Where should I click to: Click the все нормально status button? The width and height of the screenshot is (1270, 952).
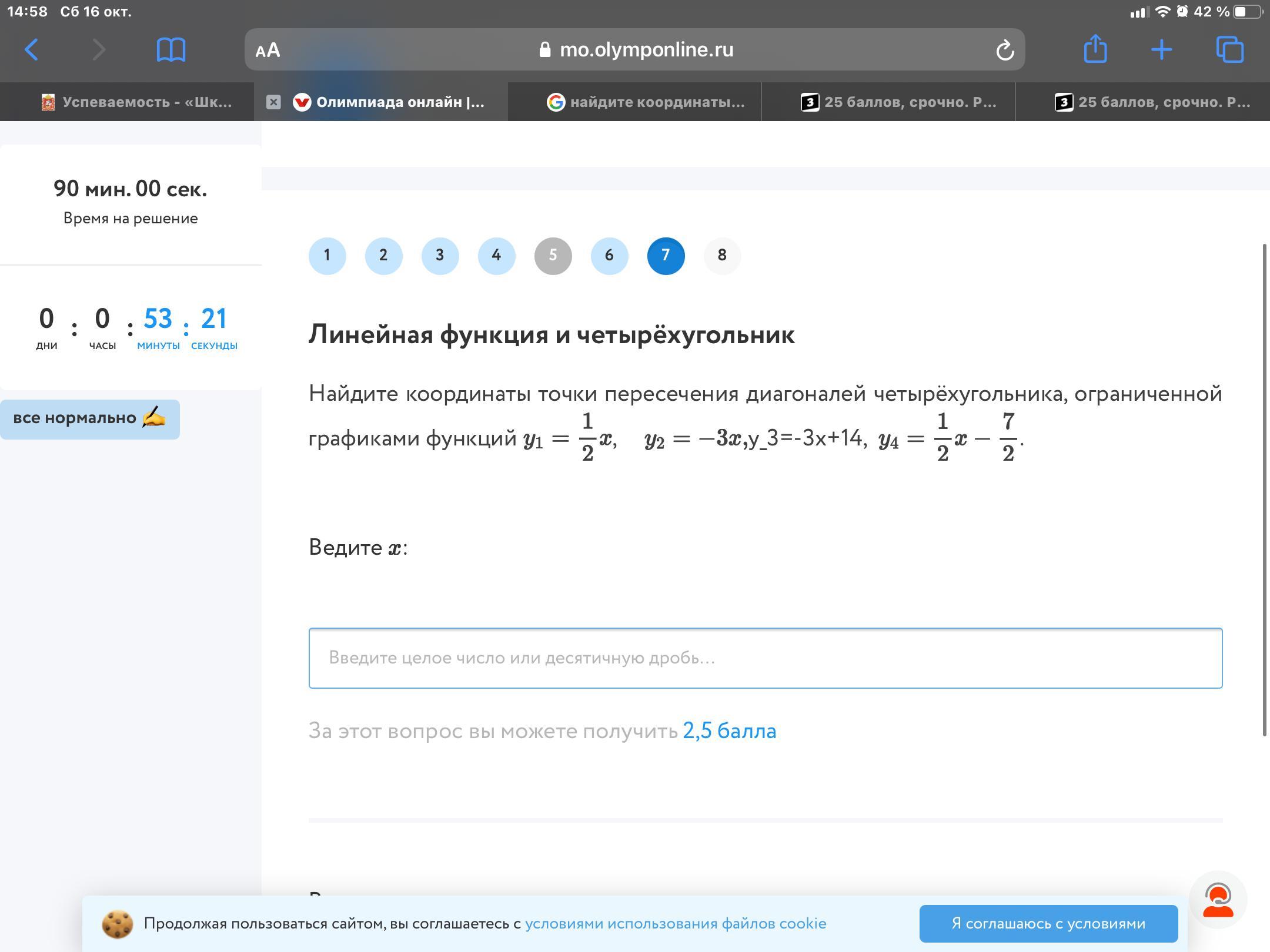point(89,419)
